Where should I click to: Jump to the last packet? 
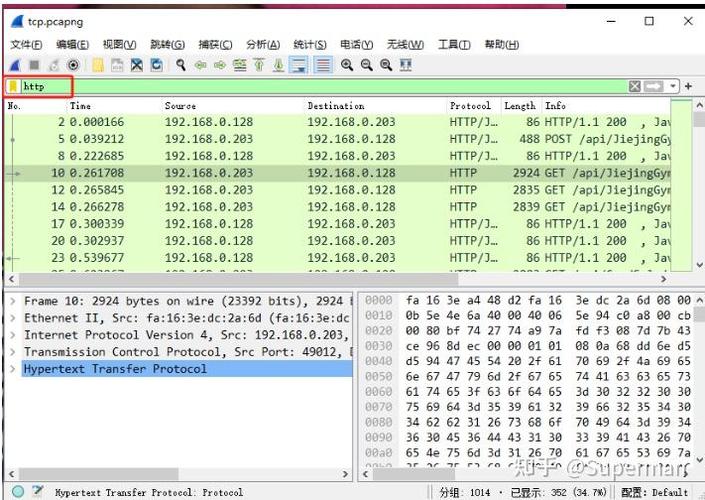[x=279, y=65]
